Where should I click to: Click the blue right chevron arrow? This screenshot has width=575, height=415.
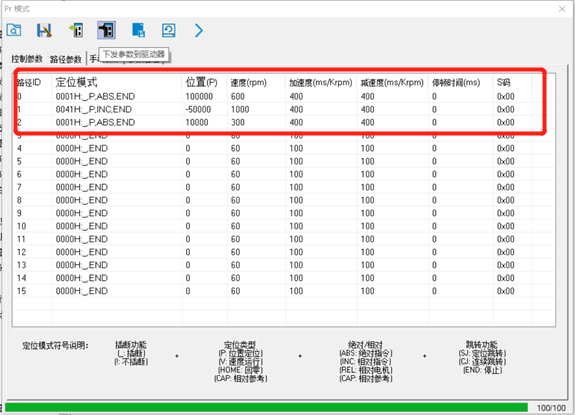coord(198,30)
